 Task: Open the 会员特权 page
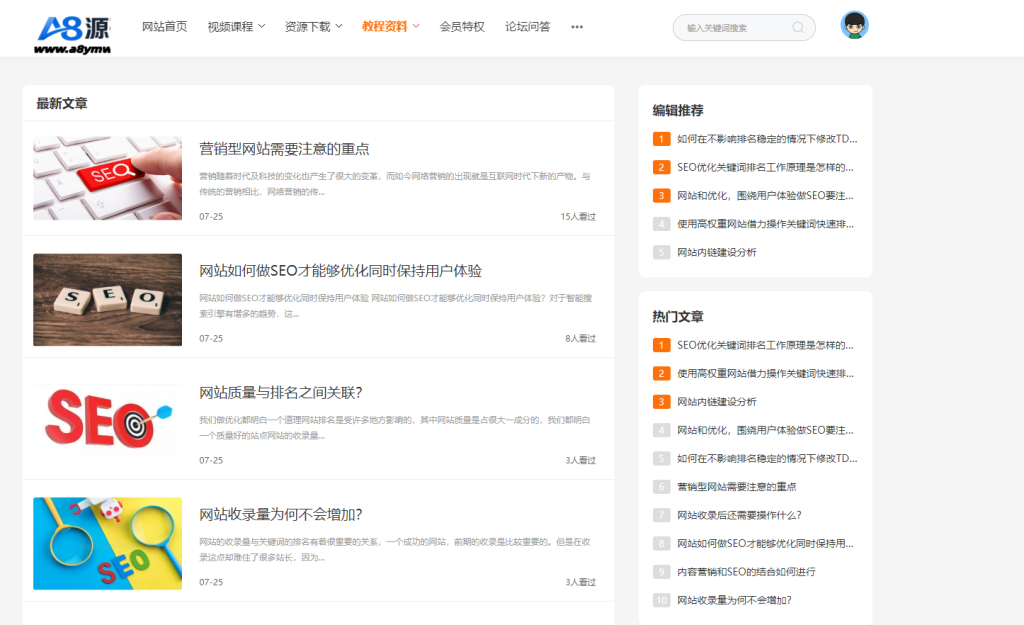tap(462, 26)
